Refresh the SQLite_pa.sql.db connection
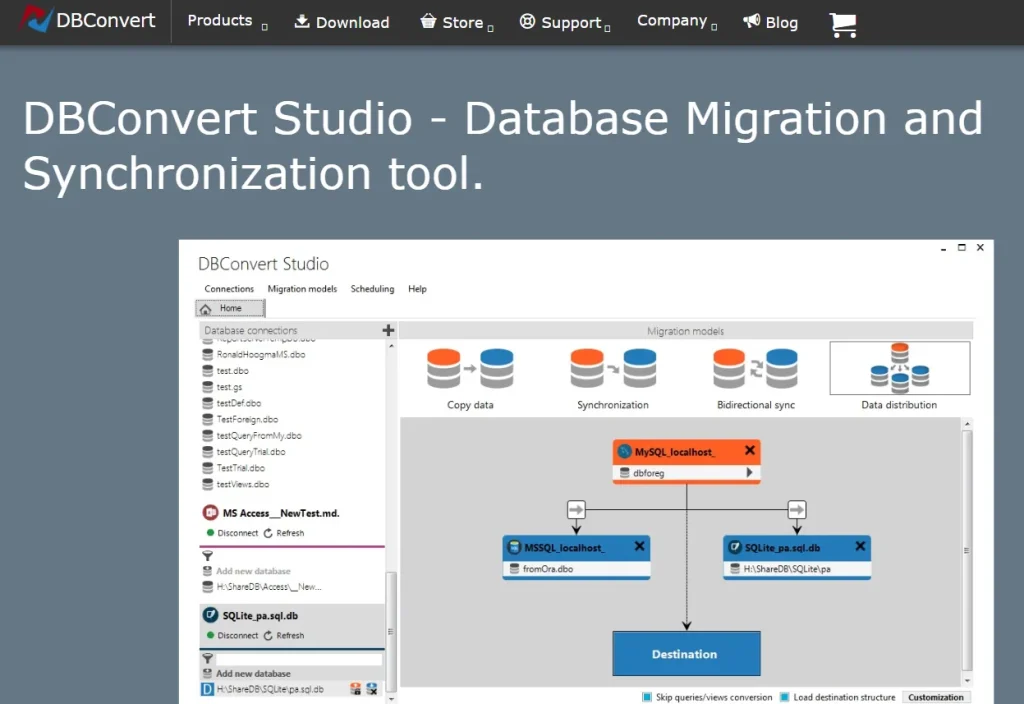Image resolution: width=1024 pixels, height=704 pixels. click(284, 635)
